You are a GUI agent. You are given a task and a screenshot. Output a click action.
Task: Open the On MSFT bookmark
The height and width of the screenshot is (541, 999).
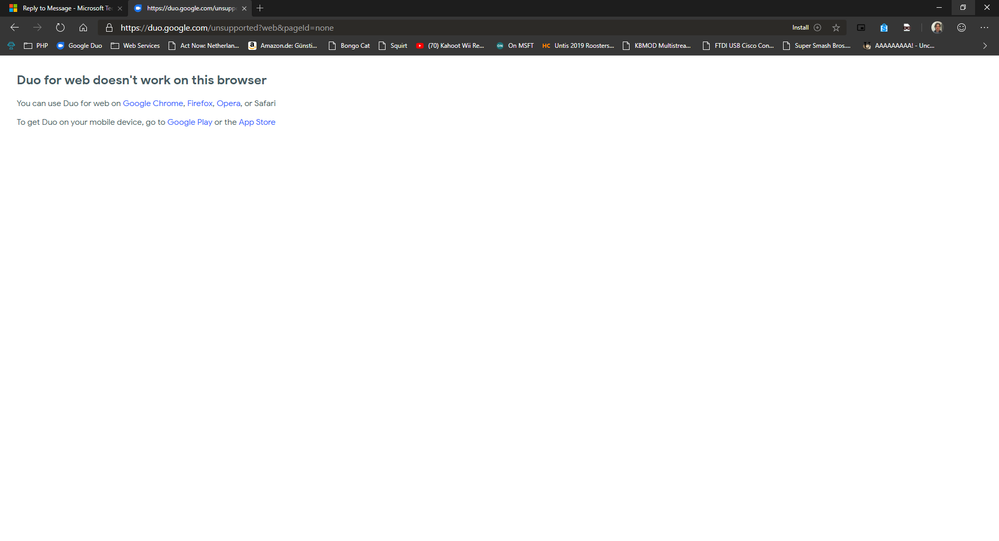pos(515,46)
